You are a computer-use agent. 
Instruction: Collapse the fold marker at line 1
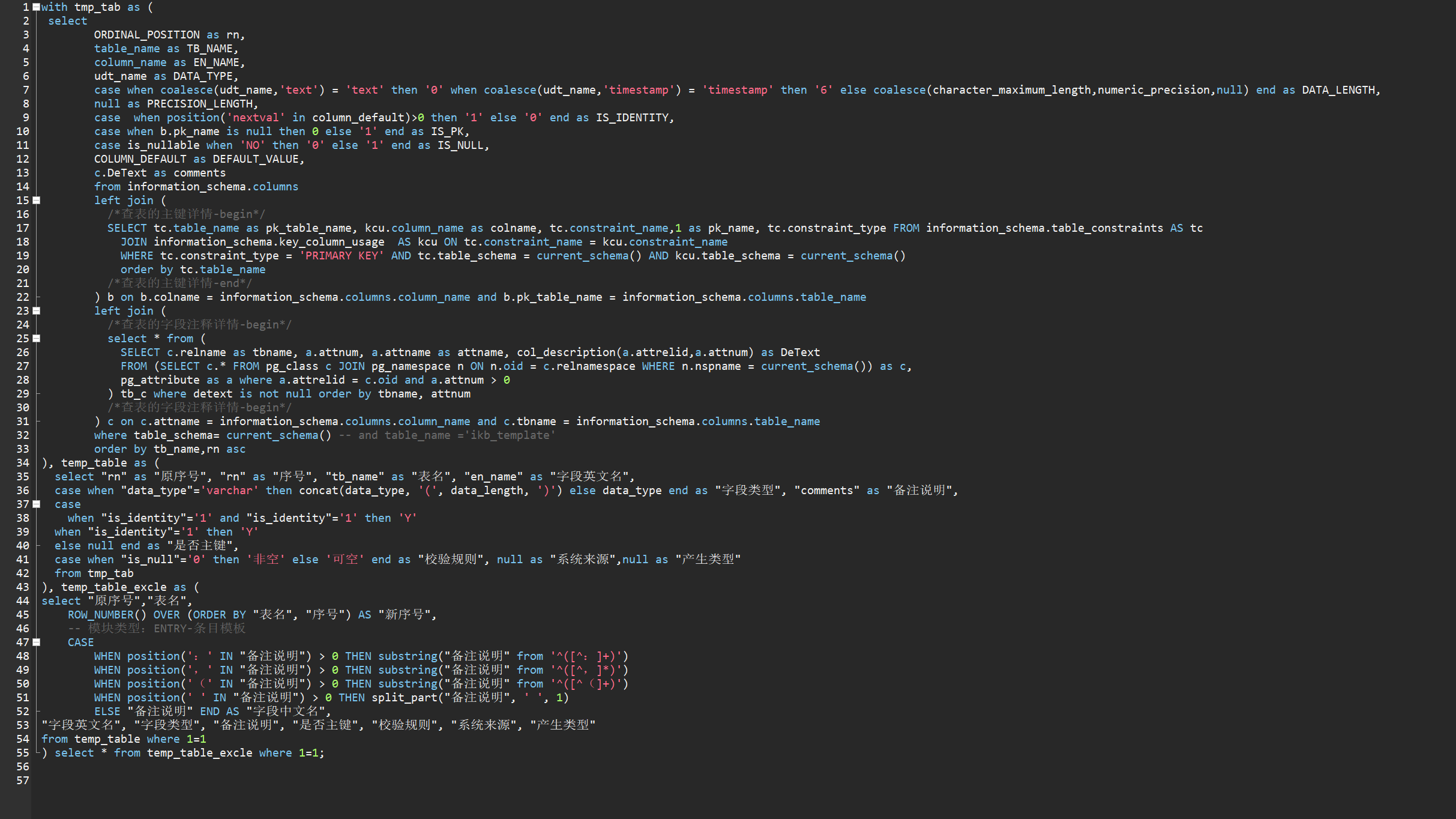click(x=36, y=7)
